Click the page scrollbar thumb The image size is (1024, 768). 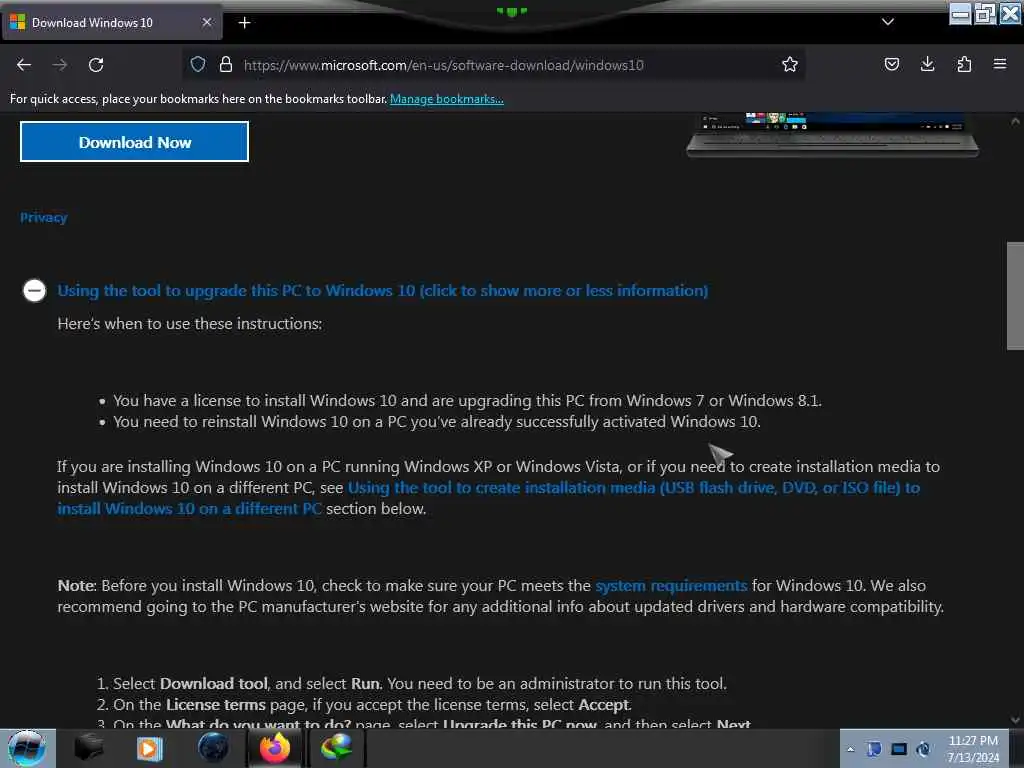(1015, 296)
